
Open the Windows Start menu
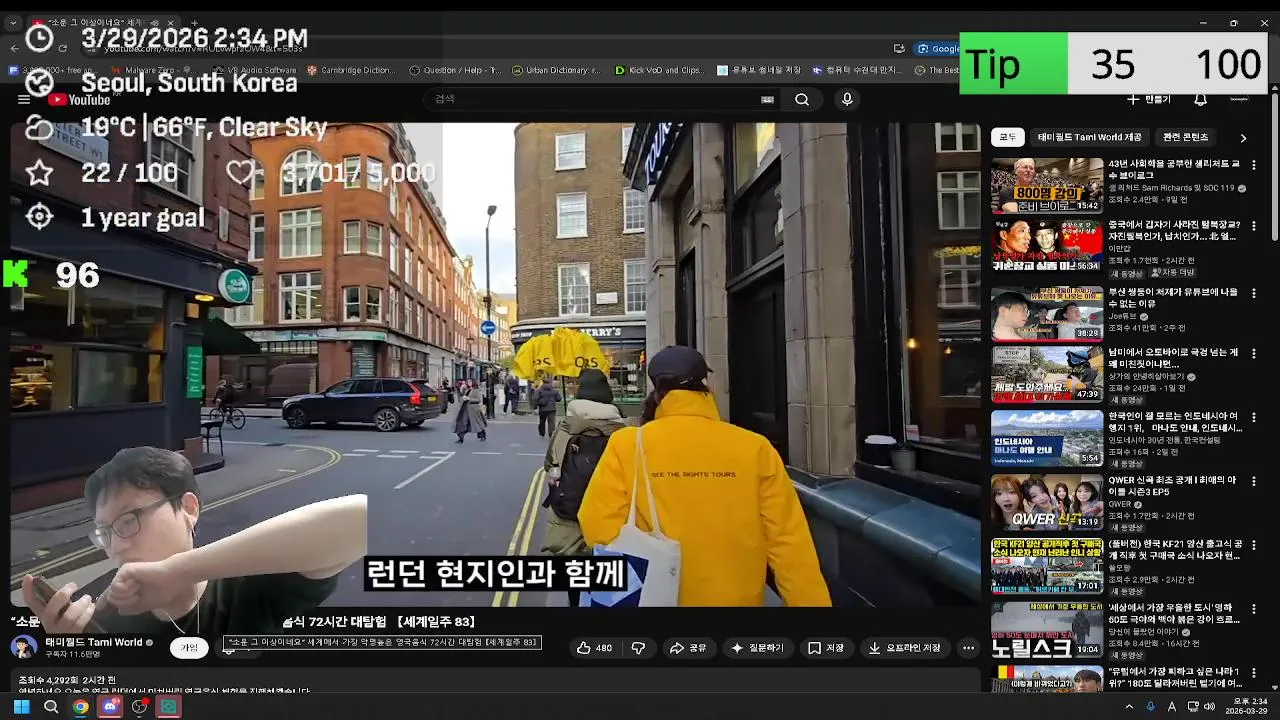21,707
